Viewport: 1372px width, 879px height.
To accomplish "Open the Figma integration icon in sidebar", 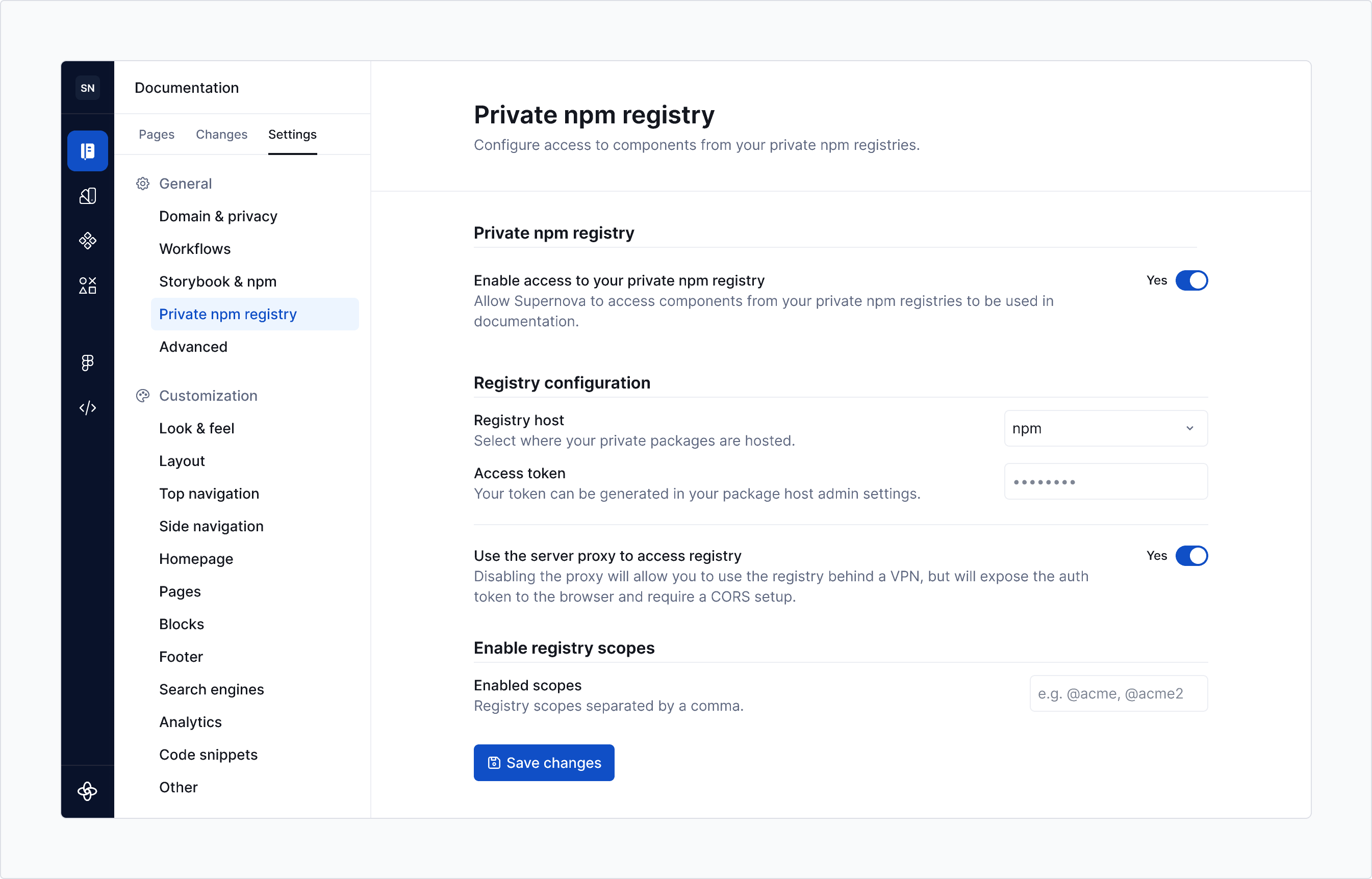I will 87,363.
